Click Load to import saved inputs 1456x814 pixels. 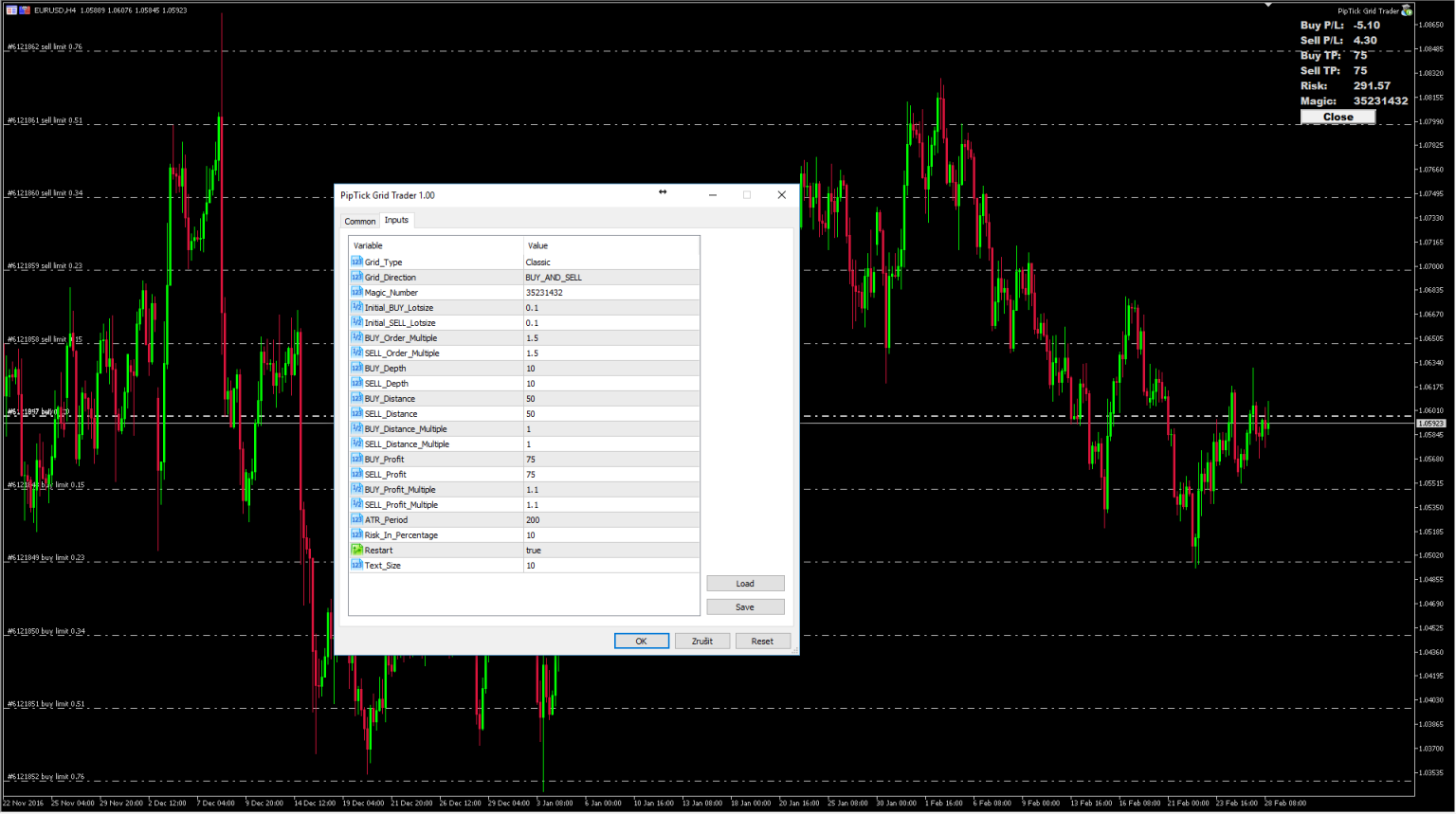[x=745, y=583]
